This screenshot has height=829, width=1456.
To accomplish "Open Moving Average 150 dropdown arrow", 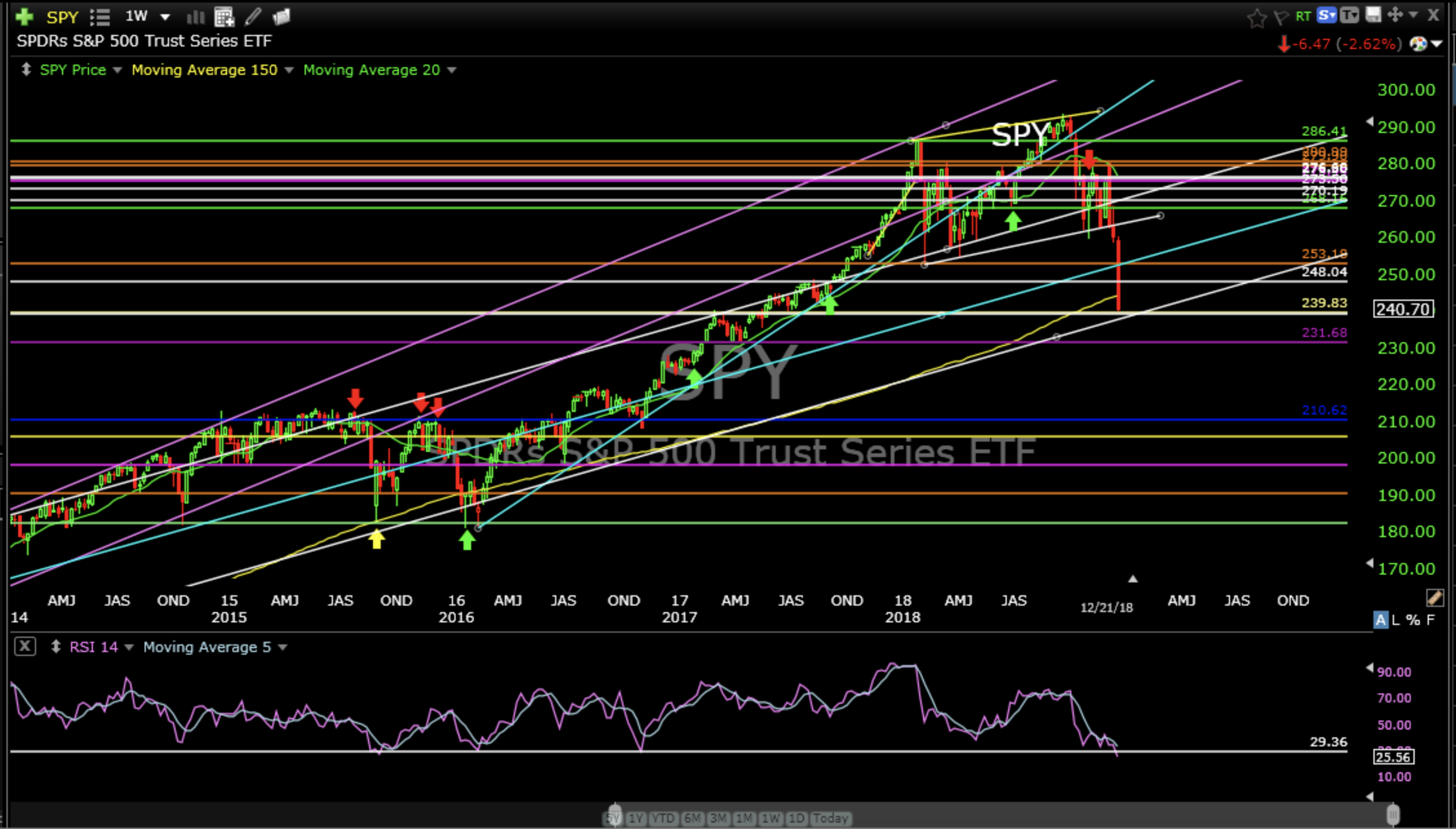I will (288, 70).
